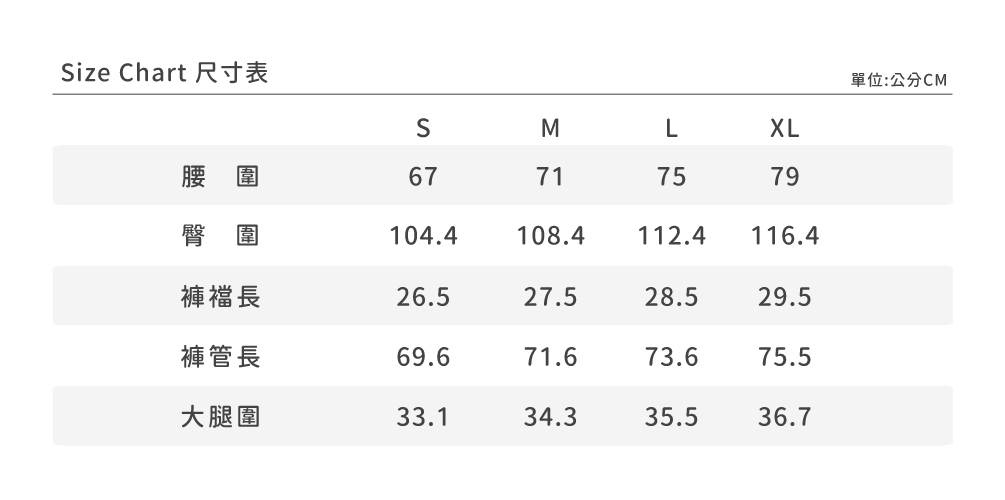The width and height of the screenshot is (1005, 500).
Task: Select hip value 108.4 under M
Action: point(551,236)
